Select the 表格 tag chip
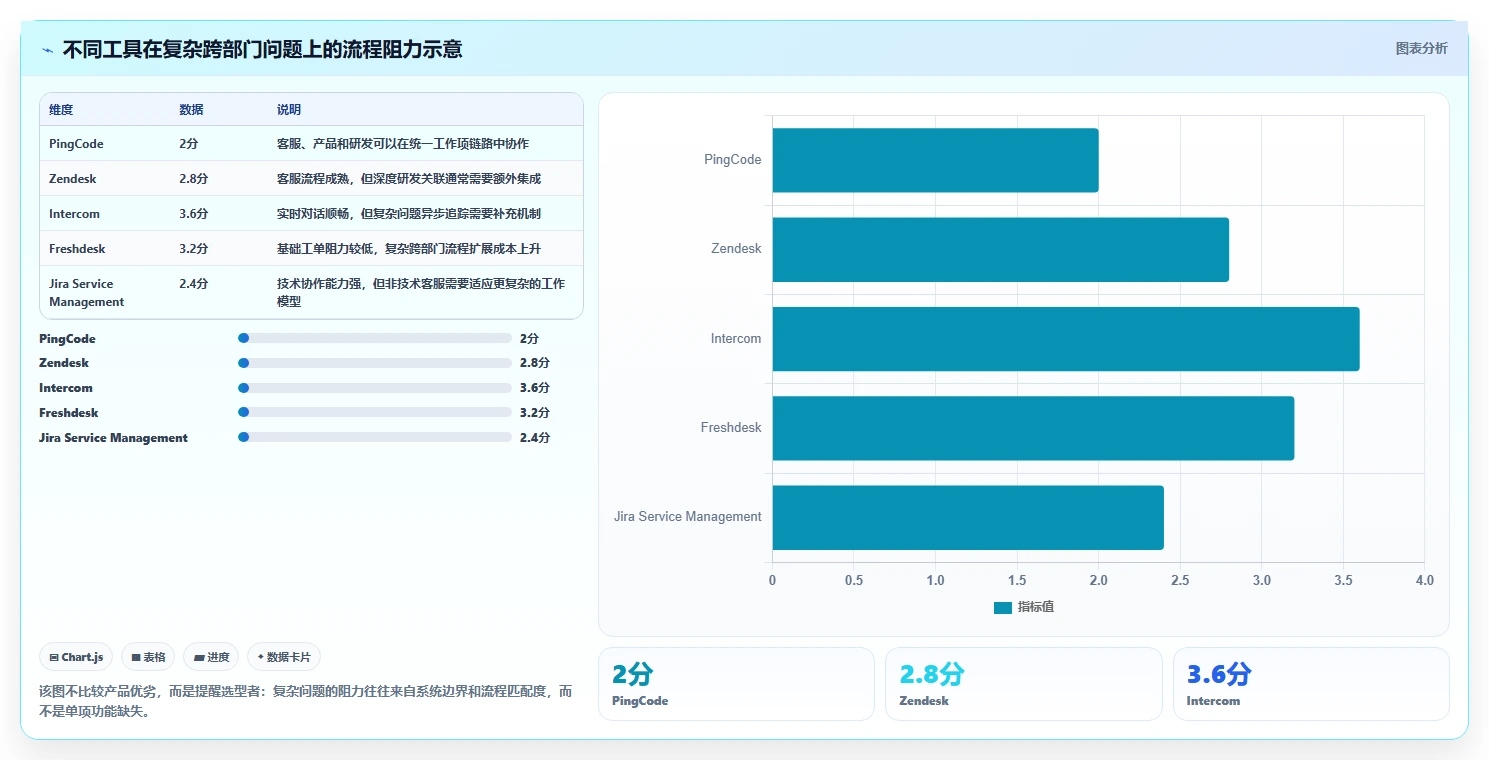The height and width of the screenshot is (760, 1489). point(148,657)
